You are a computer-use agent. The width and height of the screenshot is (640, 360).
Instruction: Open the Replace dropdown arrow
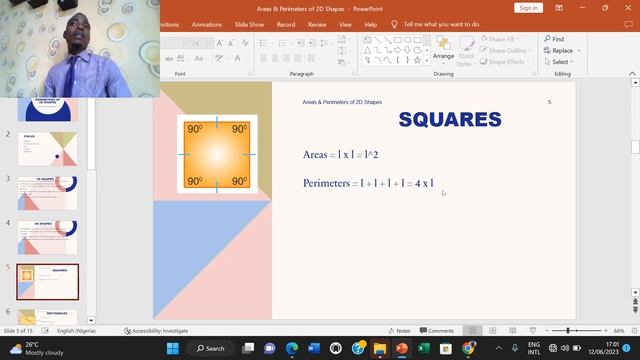pyautogui.click(x=580, y=51)
